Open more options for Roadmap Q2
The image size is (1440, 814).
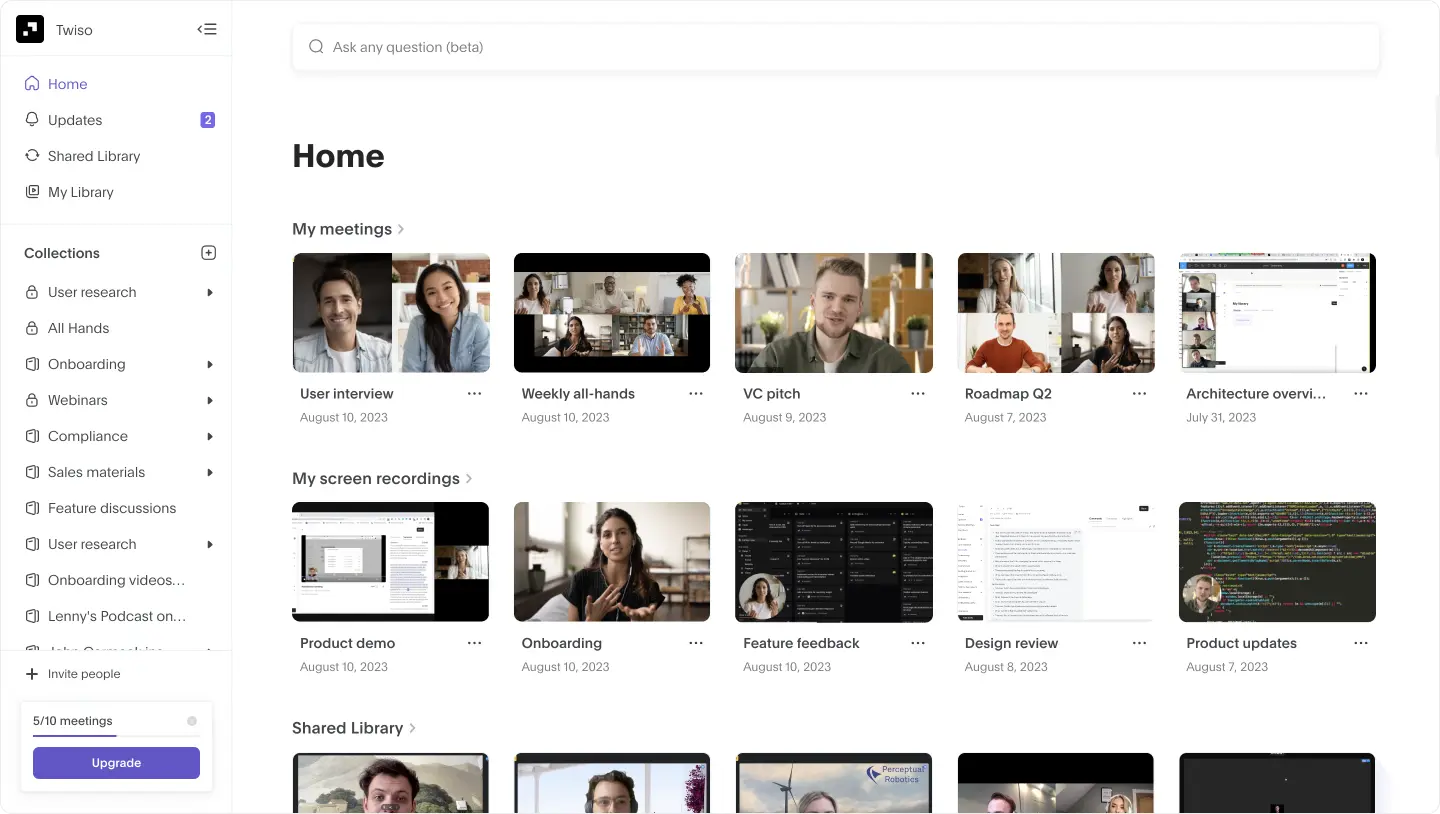click(x=1139, y=394)
